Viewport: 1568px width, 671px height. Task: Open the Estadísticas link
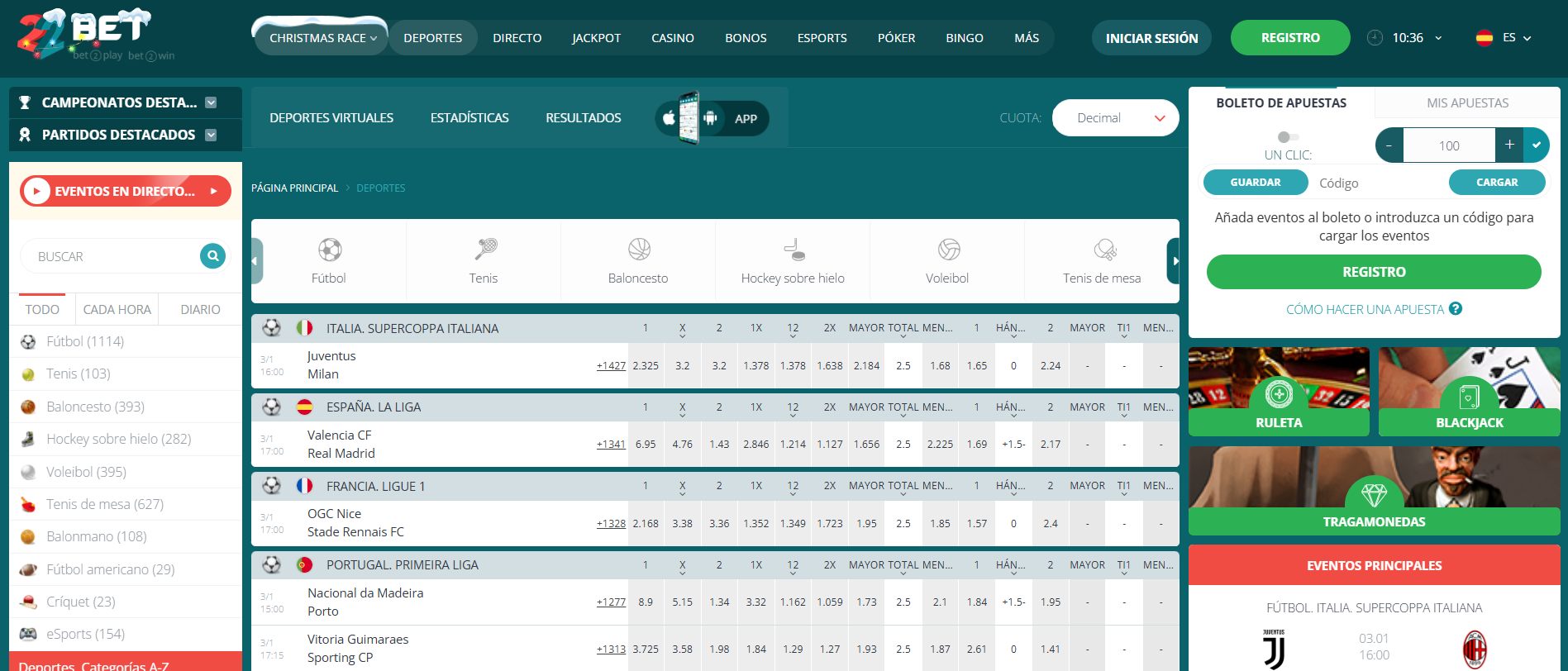click(469, 118)
